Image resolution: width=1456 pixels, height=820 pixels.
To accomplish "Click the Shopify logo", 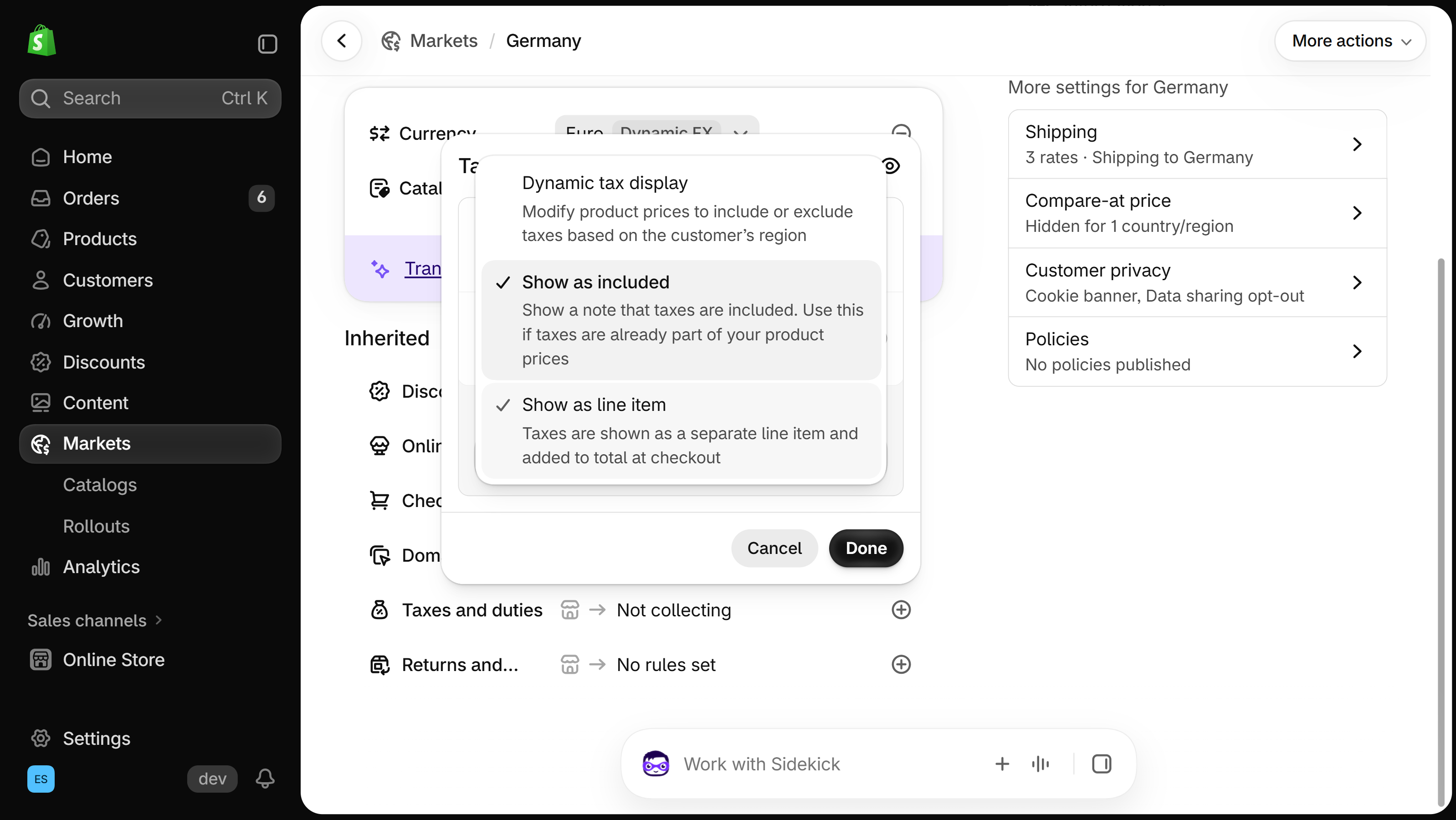I will click(41, 41).
